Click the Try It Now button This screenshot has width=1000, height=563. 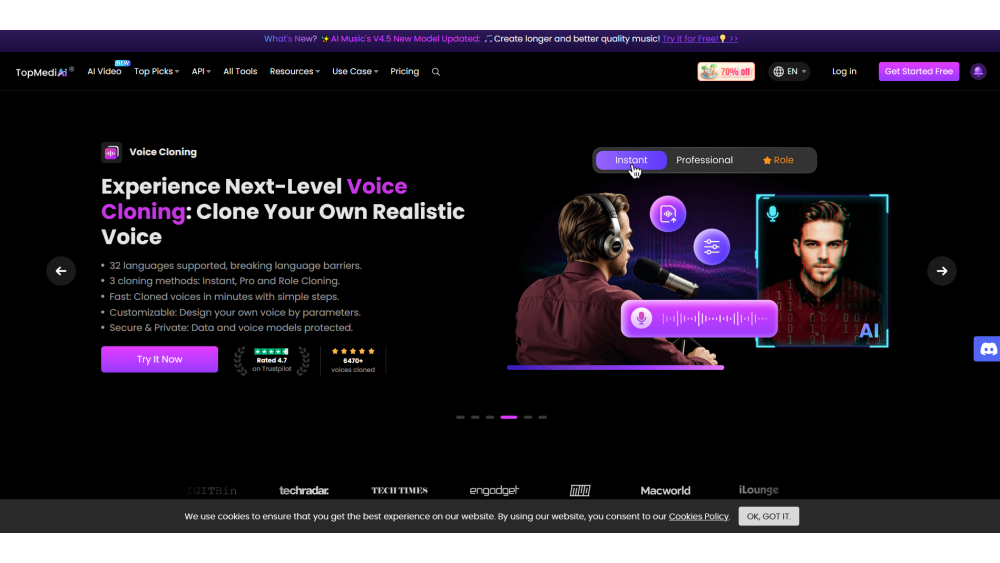pos(159,359)
